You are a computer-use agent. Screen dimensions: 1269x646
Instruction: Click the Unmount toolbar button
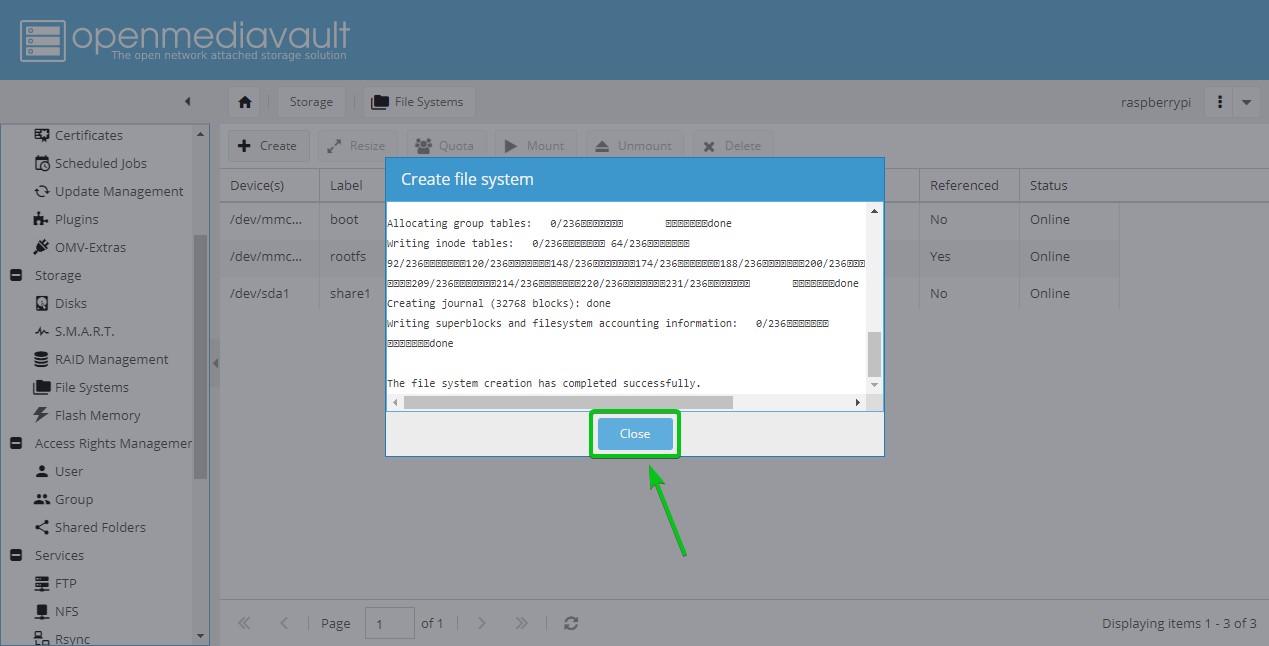click(634, 146)
